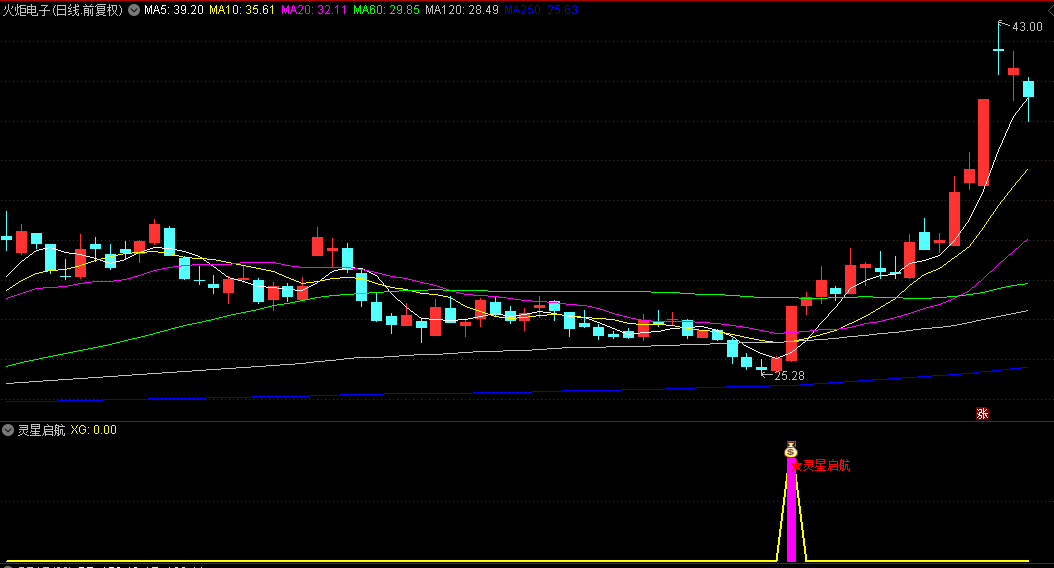This screenshot has width=1054, height=568.
Task: Click the red star 灵星启航 signal label
Action: 821,465
